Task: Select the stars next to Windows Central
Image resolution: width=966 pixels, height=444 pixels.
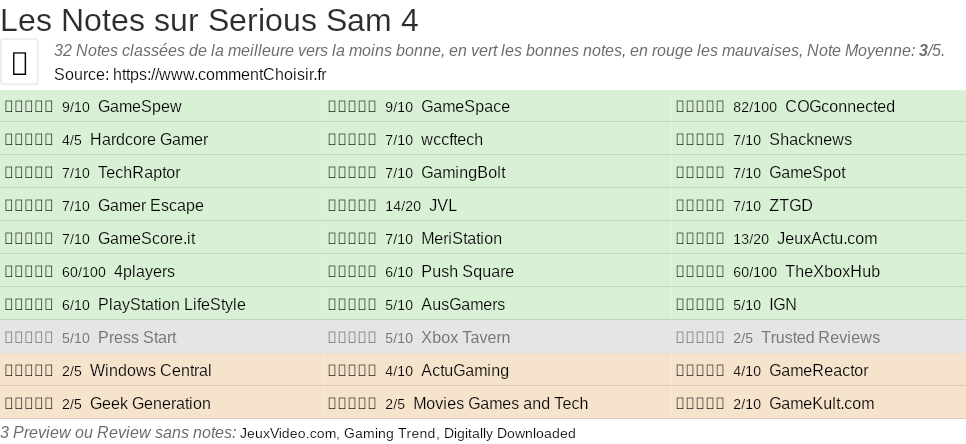Action: tap(29, 371)
